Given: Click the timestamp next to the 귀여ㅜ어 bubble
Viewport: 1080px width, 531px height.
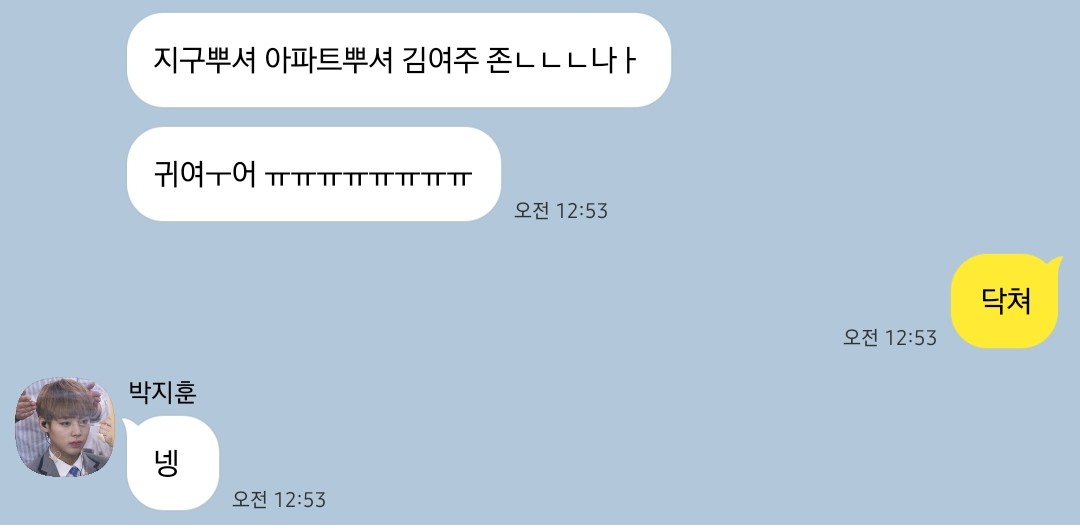Looking at the screenshot, I should 561,211.
